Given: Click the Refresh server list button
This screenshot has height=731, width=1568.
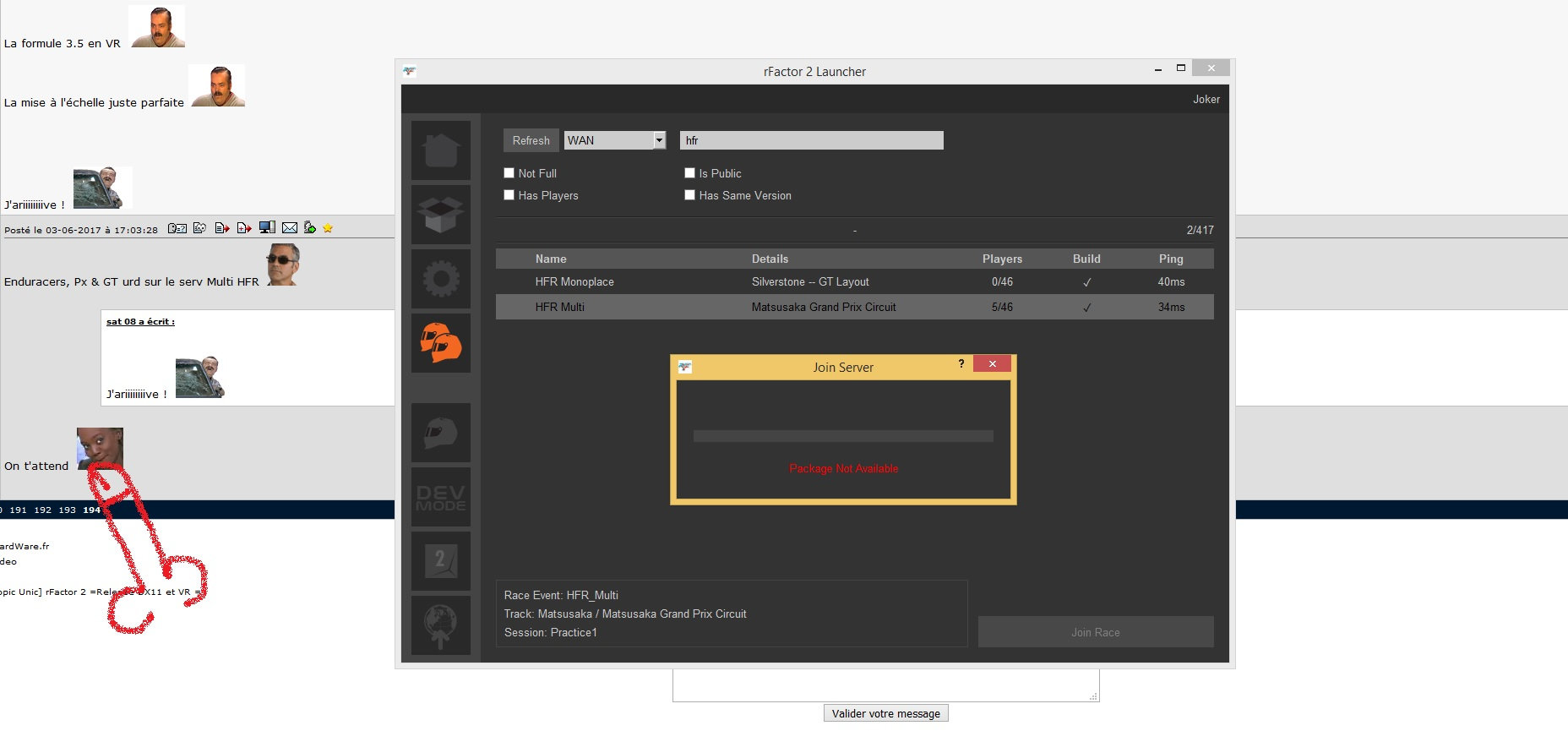Looking at the screenshot, I should coord(531,140).
